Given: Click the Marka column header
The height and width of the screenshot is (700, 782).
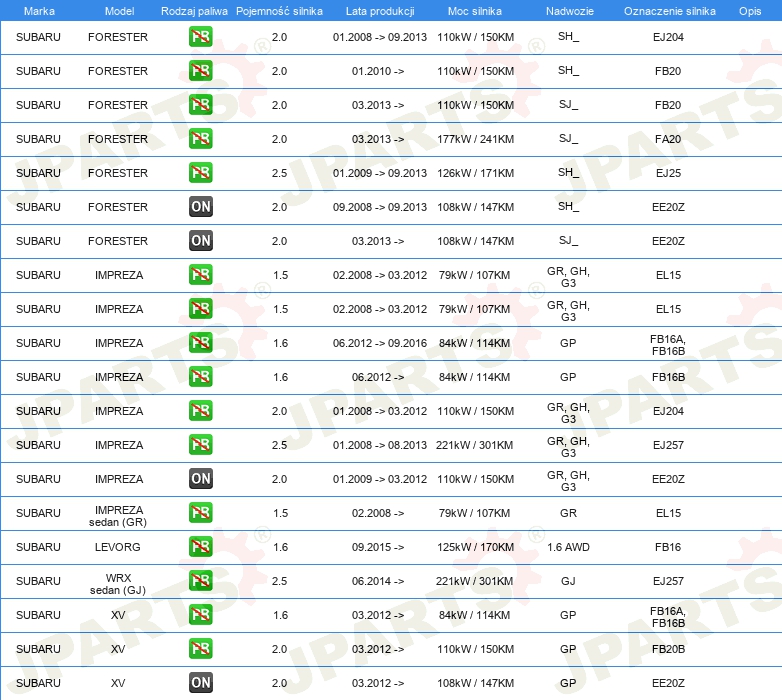Looking at the screenshot, I should (39, 11).
